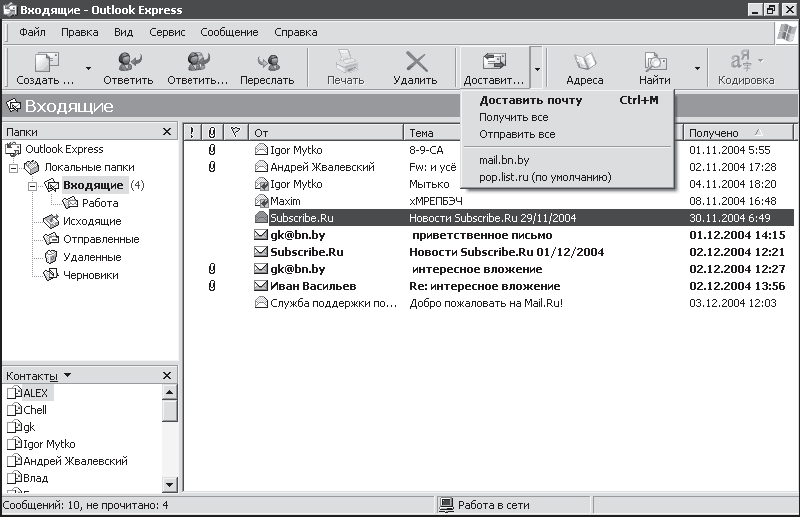Choose Получить все menu entry
This screenshot has height=517, width=800.
(567, 117)
